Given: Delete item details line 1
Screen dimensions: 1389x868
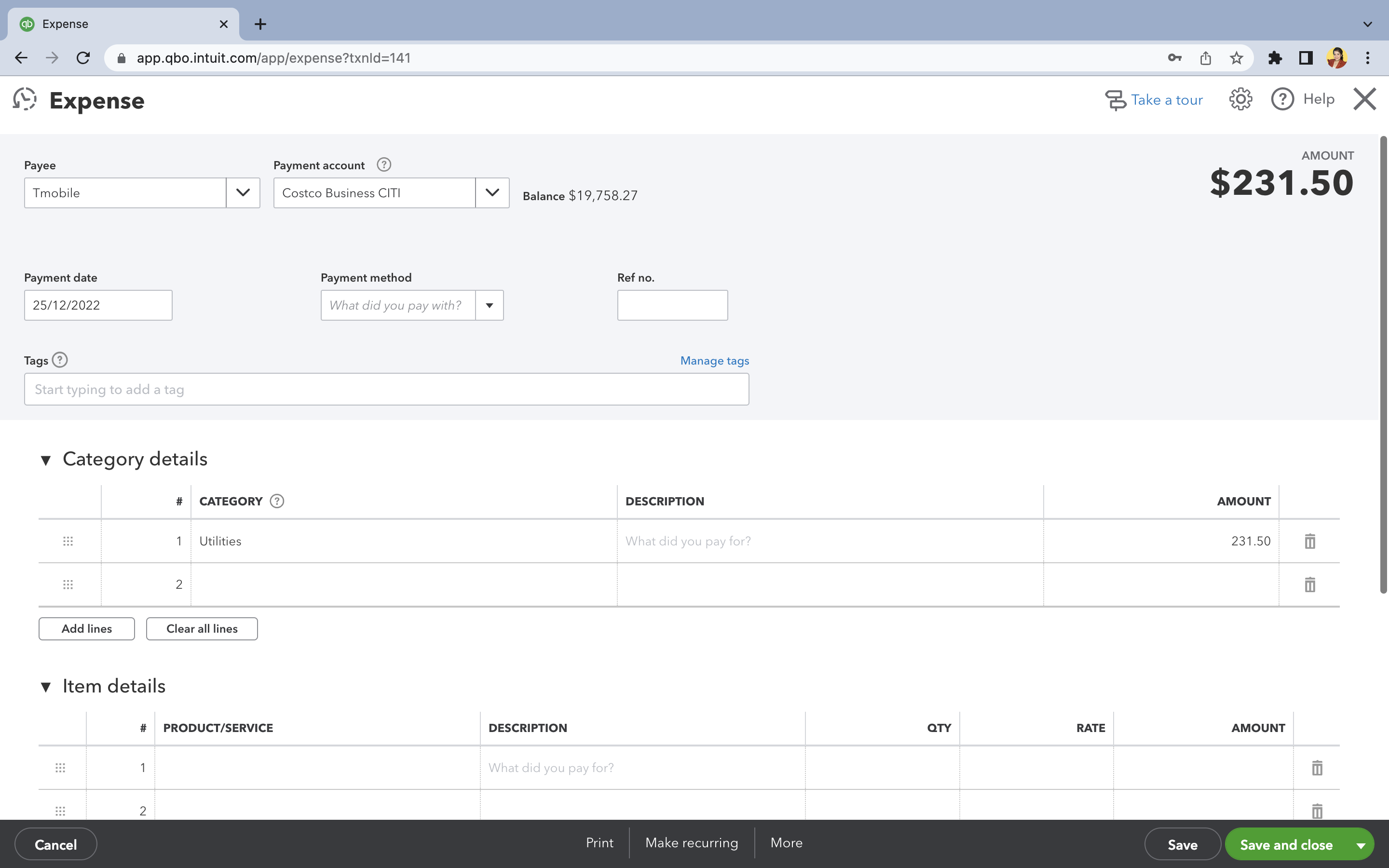Looking at the screenshot, I should click(1317, 768).
